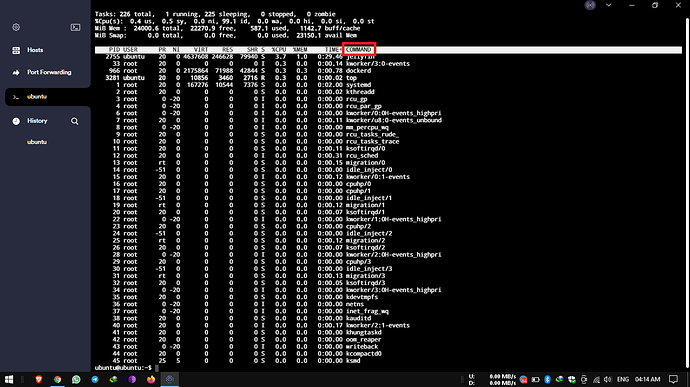690x387 pixels.
Task: Expand the chevron next to the avatar
Action: click(609, 5)
